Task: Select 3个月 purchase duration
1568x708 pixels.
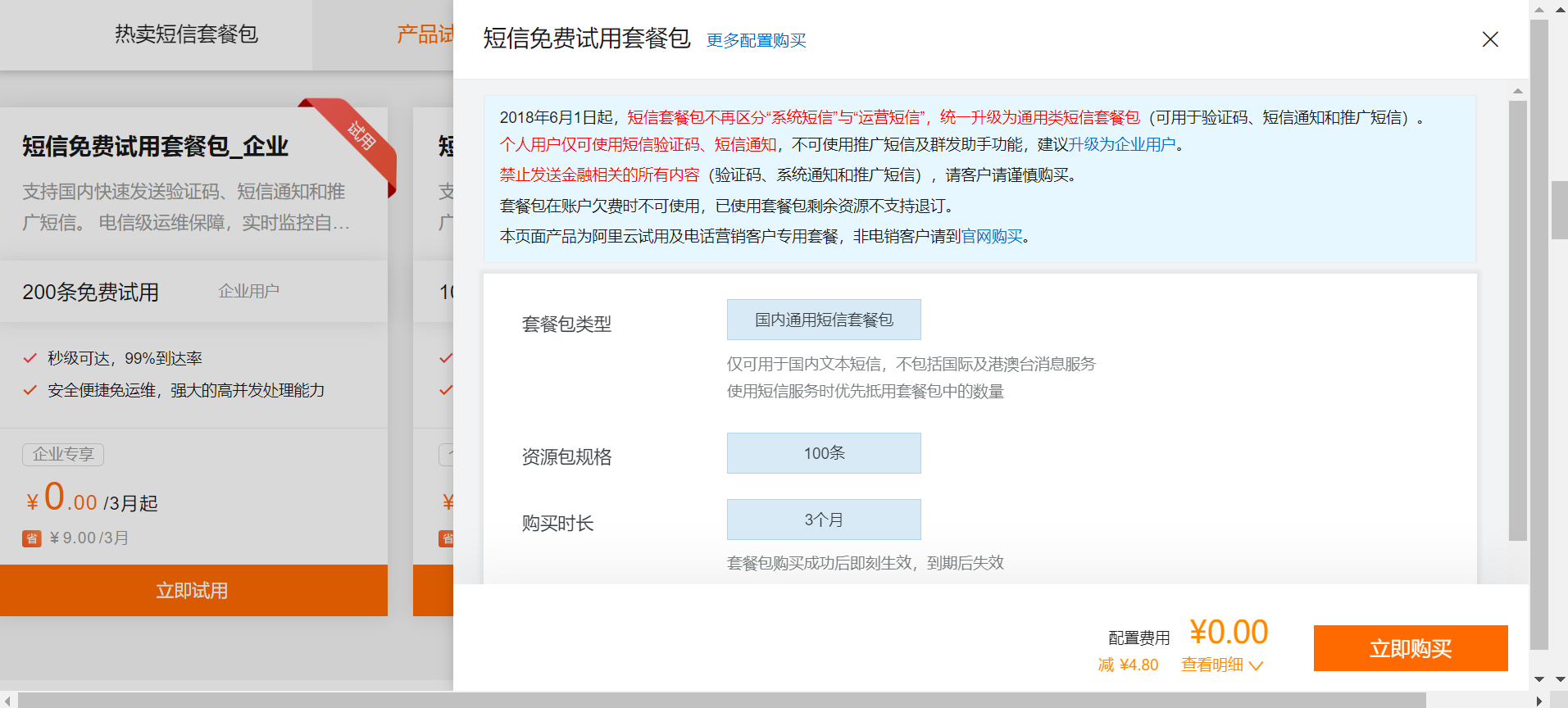Action: [x=824, y=520]
